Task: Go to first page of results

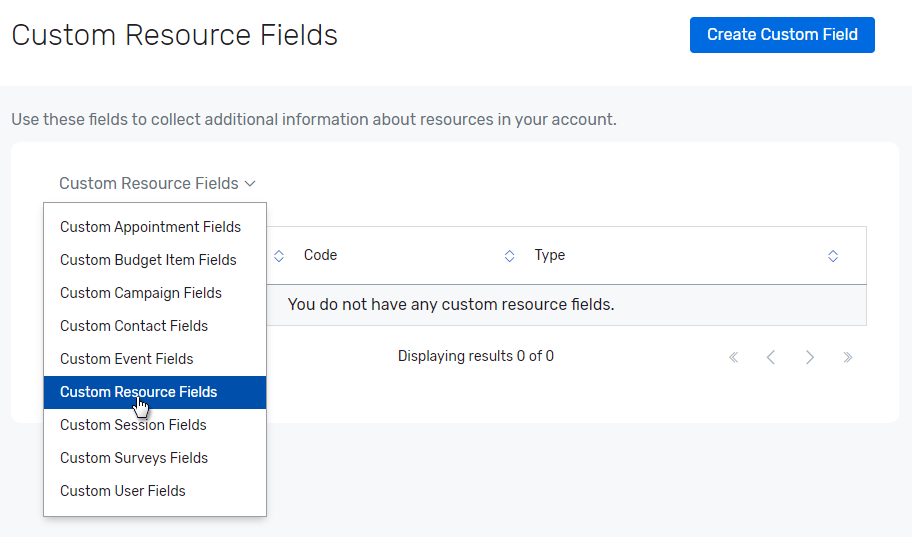Action: (x=733, y=357)
